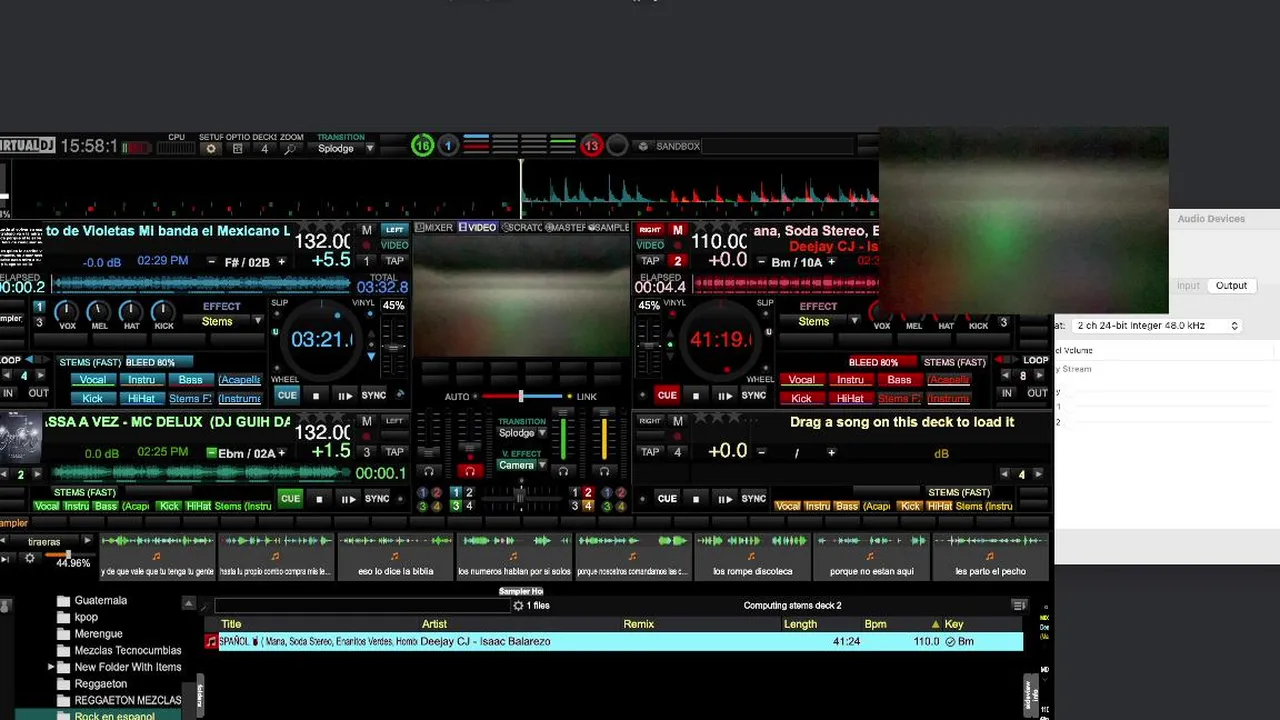Play/pause deck 1
Image resolution: width=1280 pixels, height=720 pixels.
pyautogui.click(x=345, y=396)
